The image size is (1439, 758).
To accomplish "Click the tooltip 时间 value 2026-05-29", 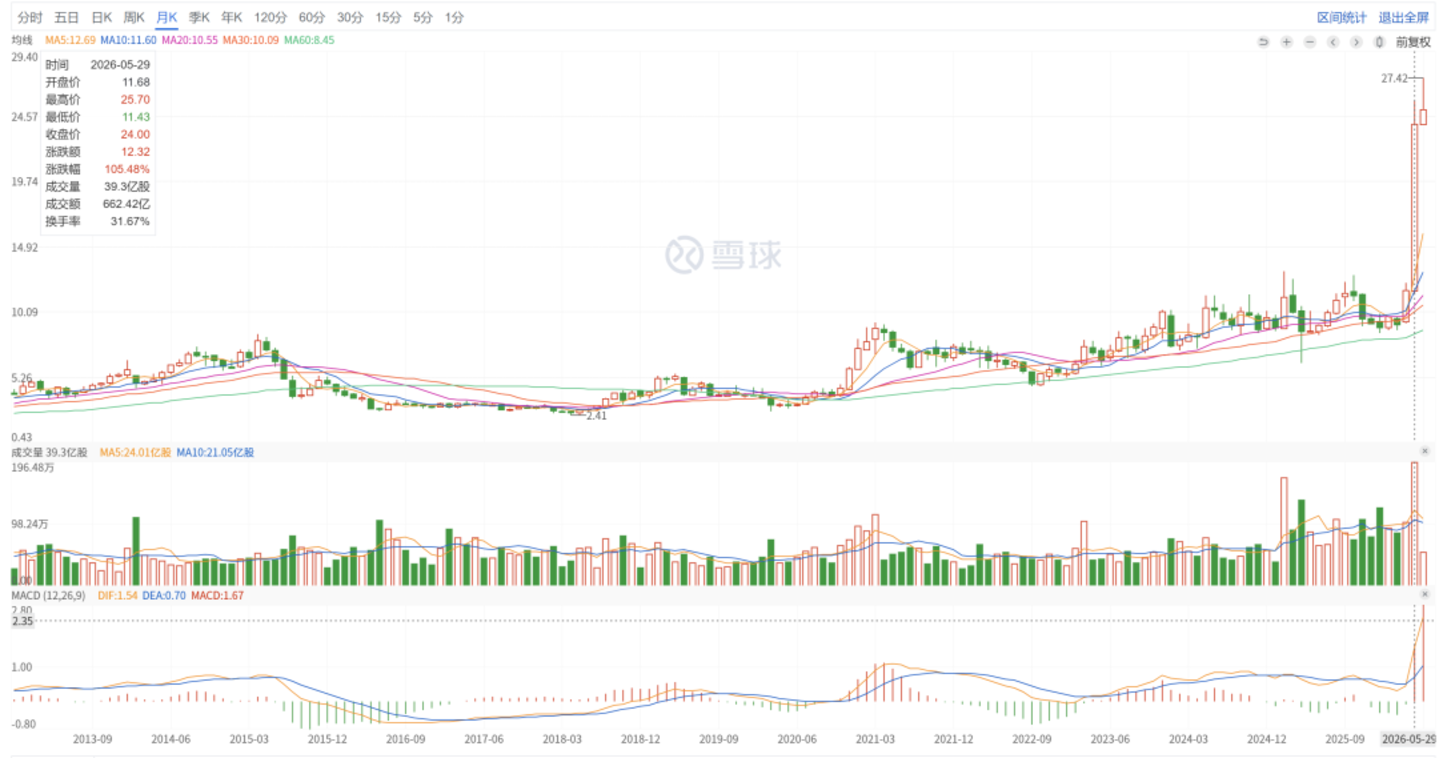I will 120,64.
